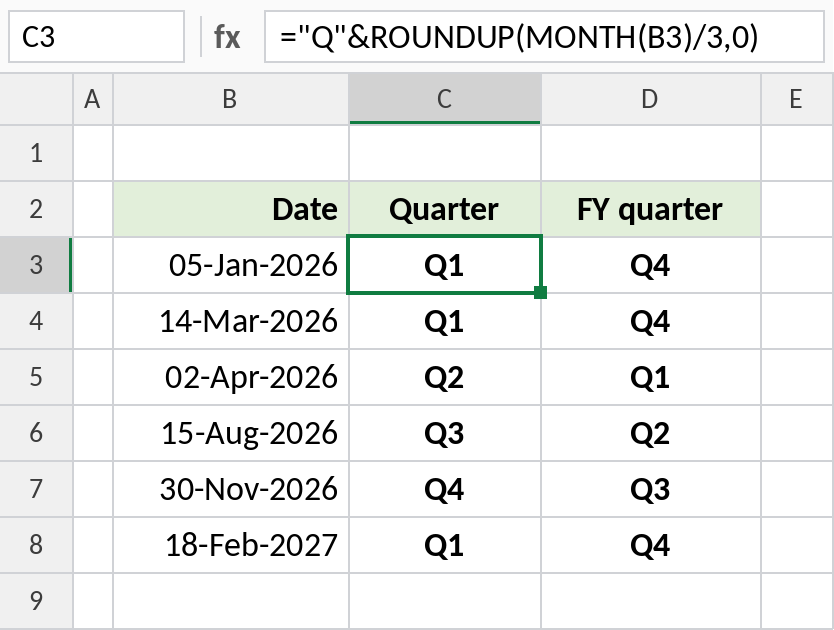Select column E header
Image resolution: width=834 pixels, height=630 pixels.
pyautogui.click(x=797, y=99)
